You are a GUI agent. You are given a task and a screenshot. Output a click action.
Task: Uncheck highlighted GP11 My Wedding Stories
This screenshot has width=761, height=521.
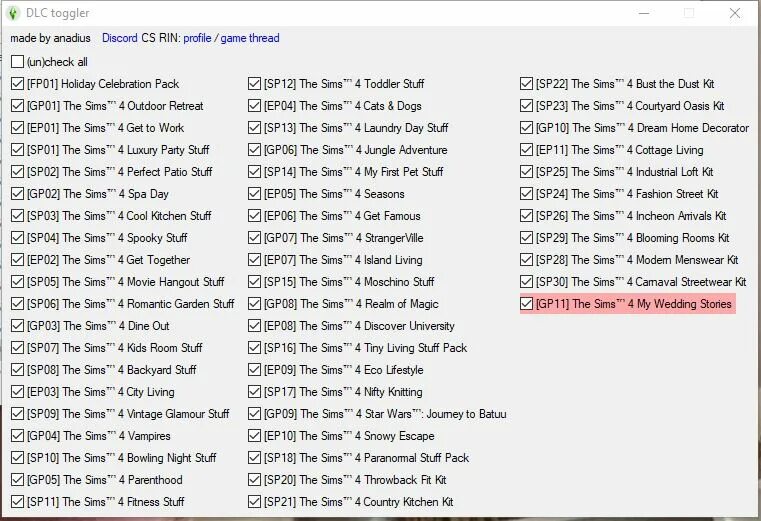click(x=527, y=303)
